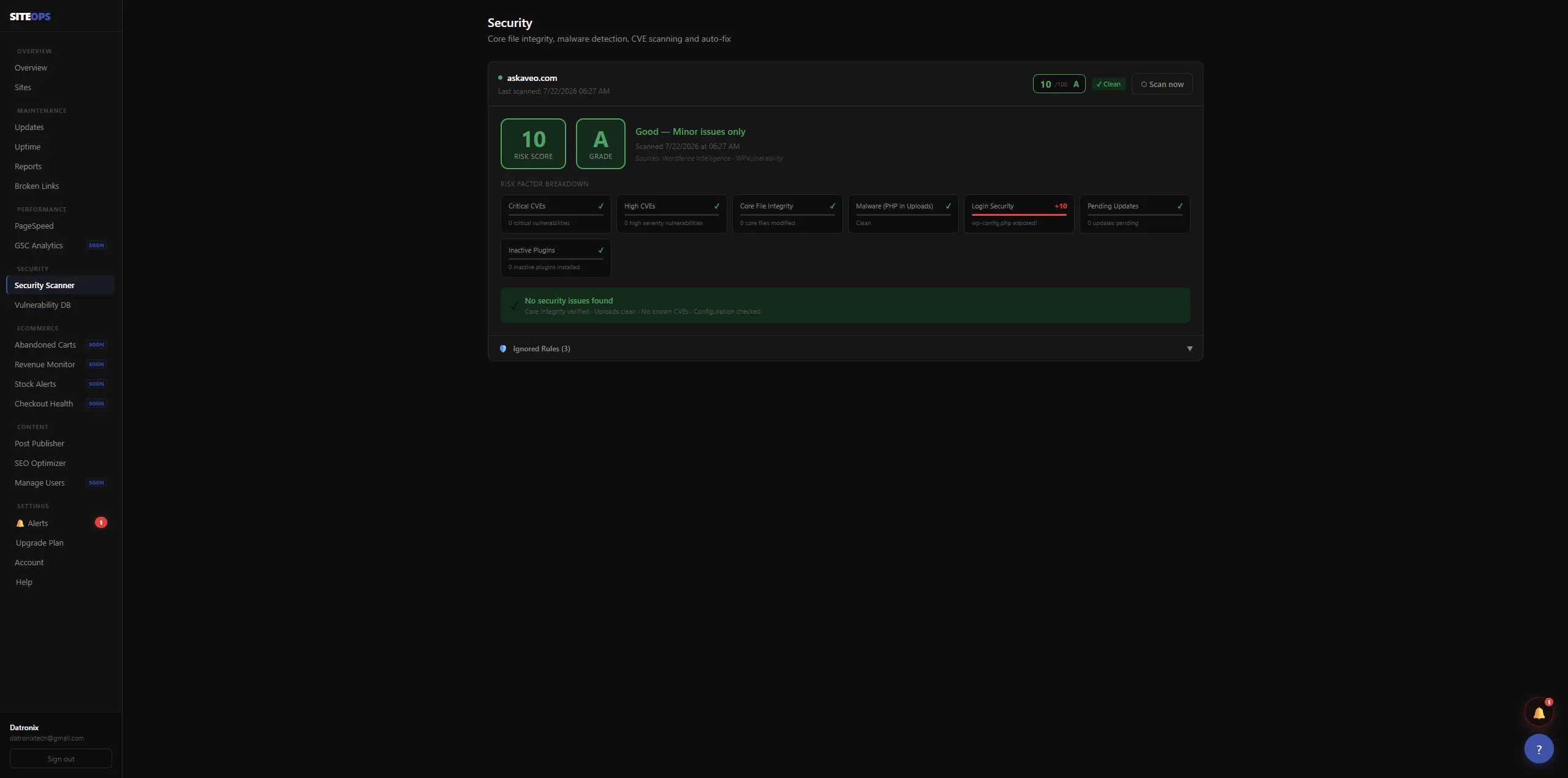Click the Malware (PHP in Uploads) card
Viewport: 1568px width, 778px height.
tap(903, 214)
